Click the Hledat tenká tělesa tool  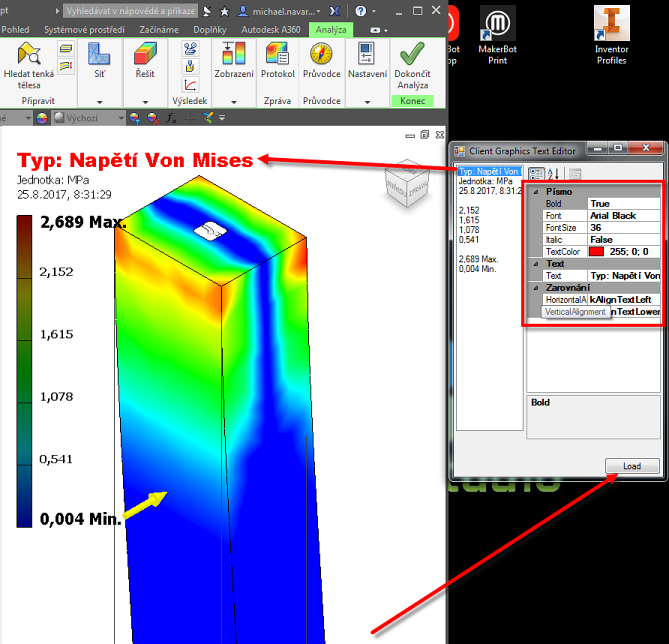click(x=29, y=67)
